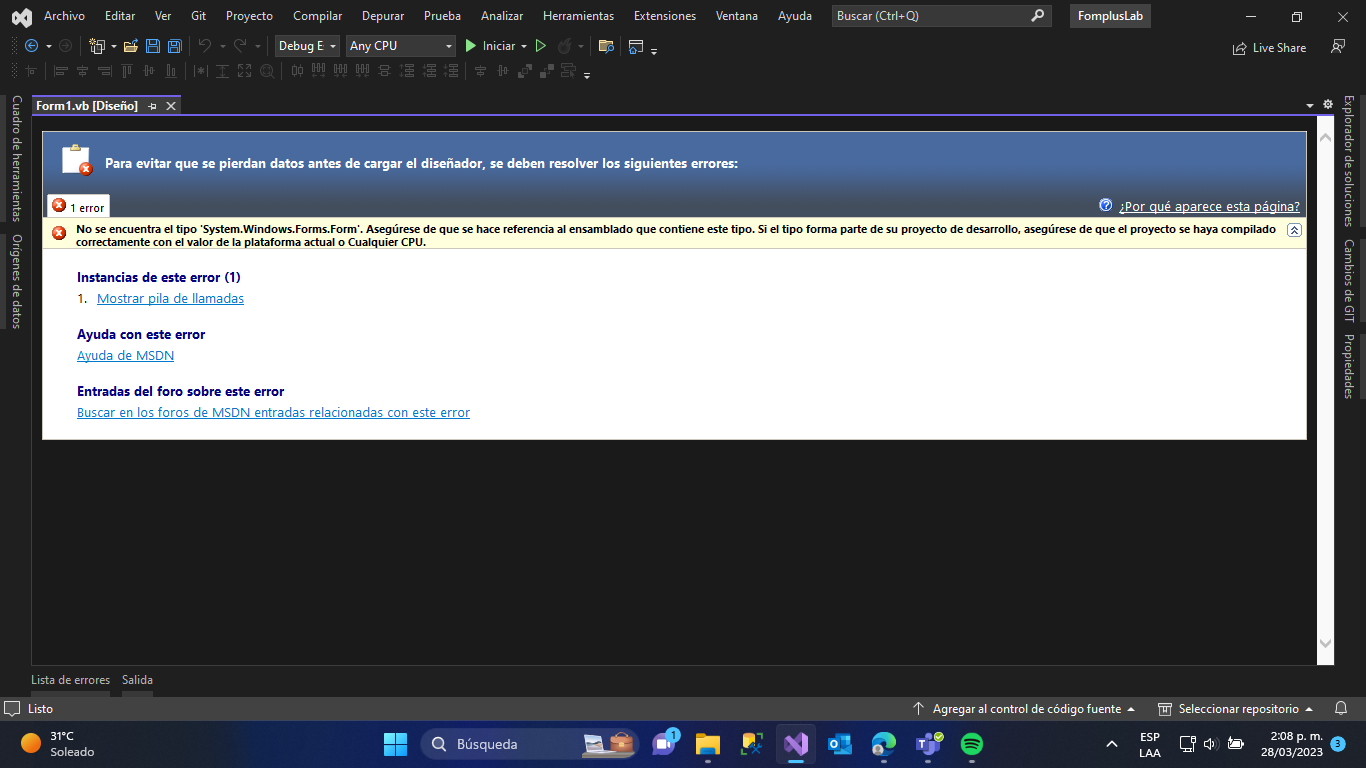The height and width of the screenshot is (768, 1366).
Task: Open the 'Explorador de soluciones' side tab
Action: (x=1348, y=161)
